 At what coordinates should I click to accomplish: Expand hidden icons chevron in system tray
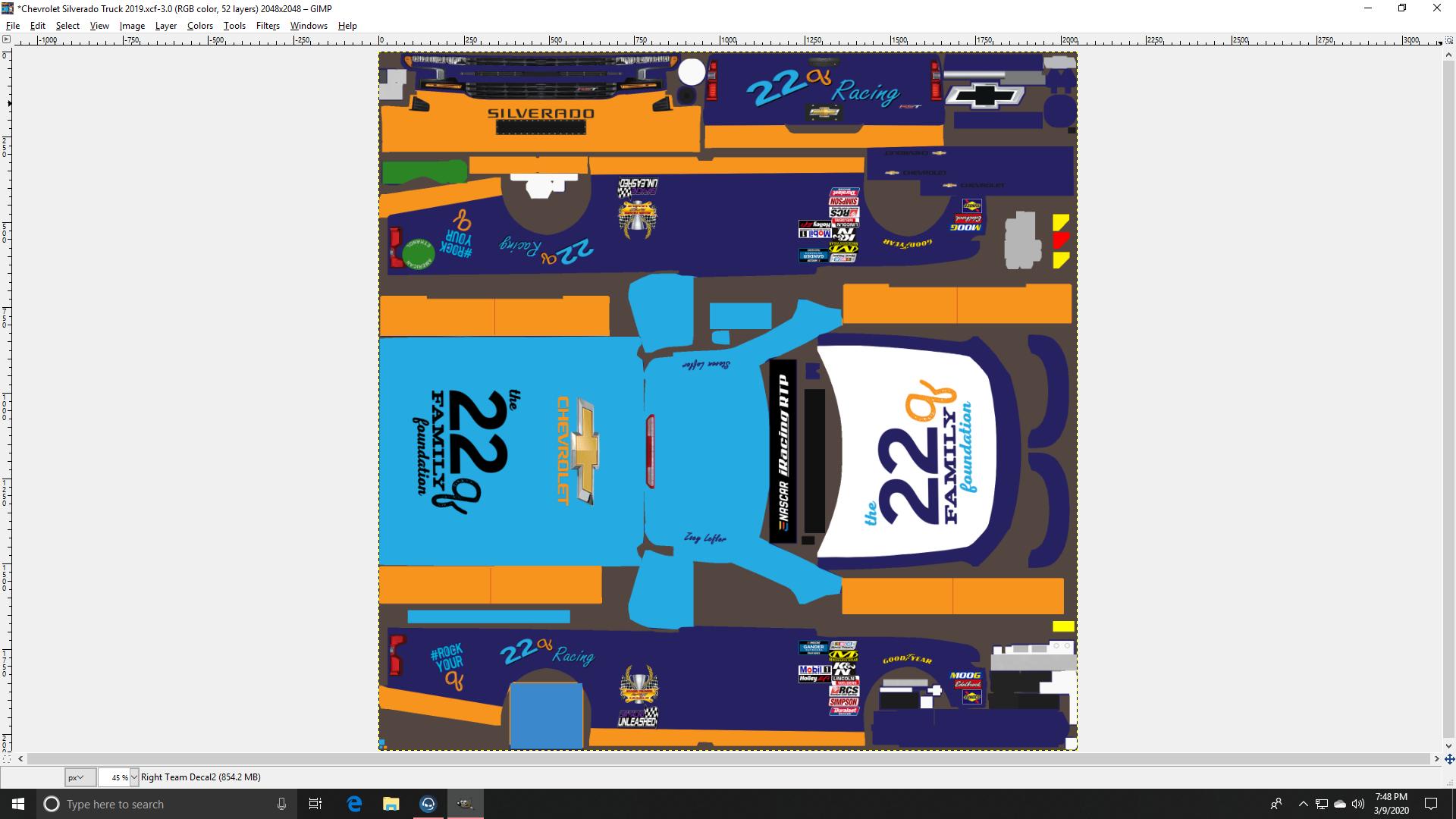coord(1302,804)
